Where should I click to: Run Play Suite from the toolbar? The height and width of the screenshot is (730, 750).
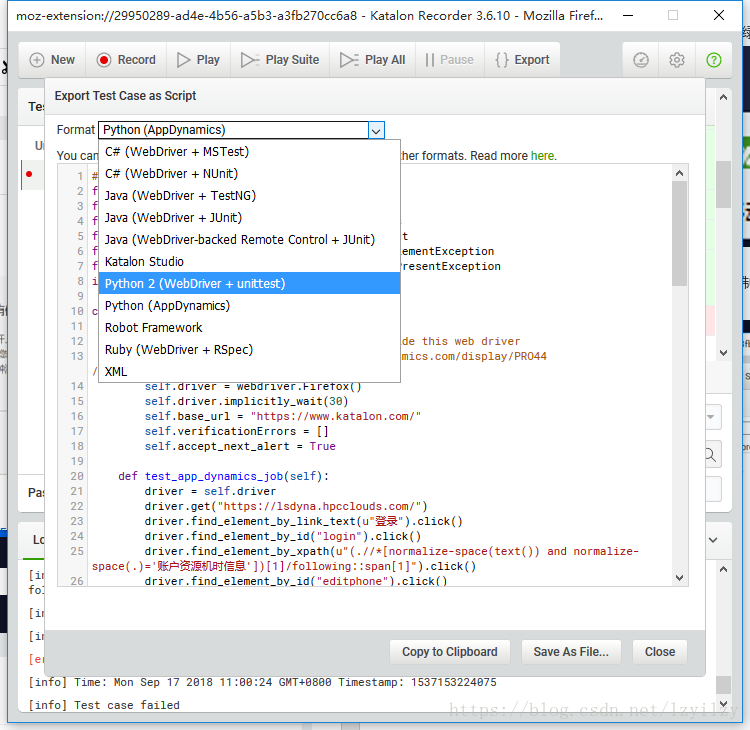pos(280,60)
